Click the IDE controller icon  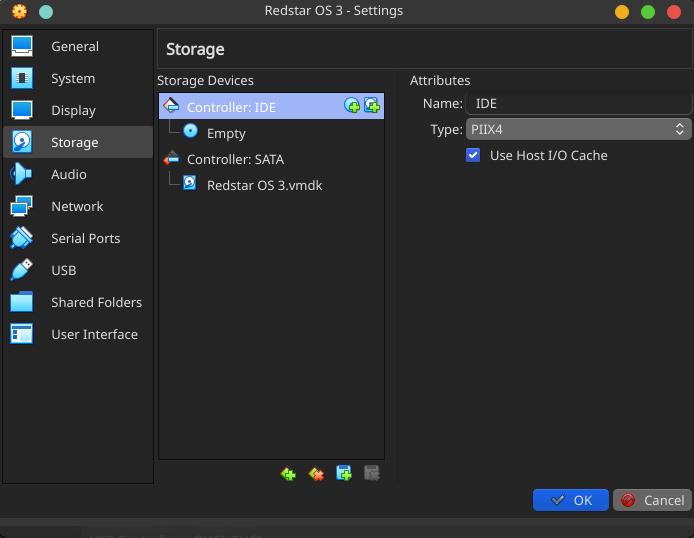coord(171,106)
